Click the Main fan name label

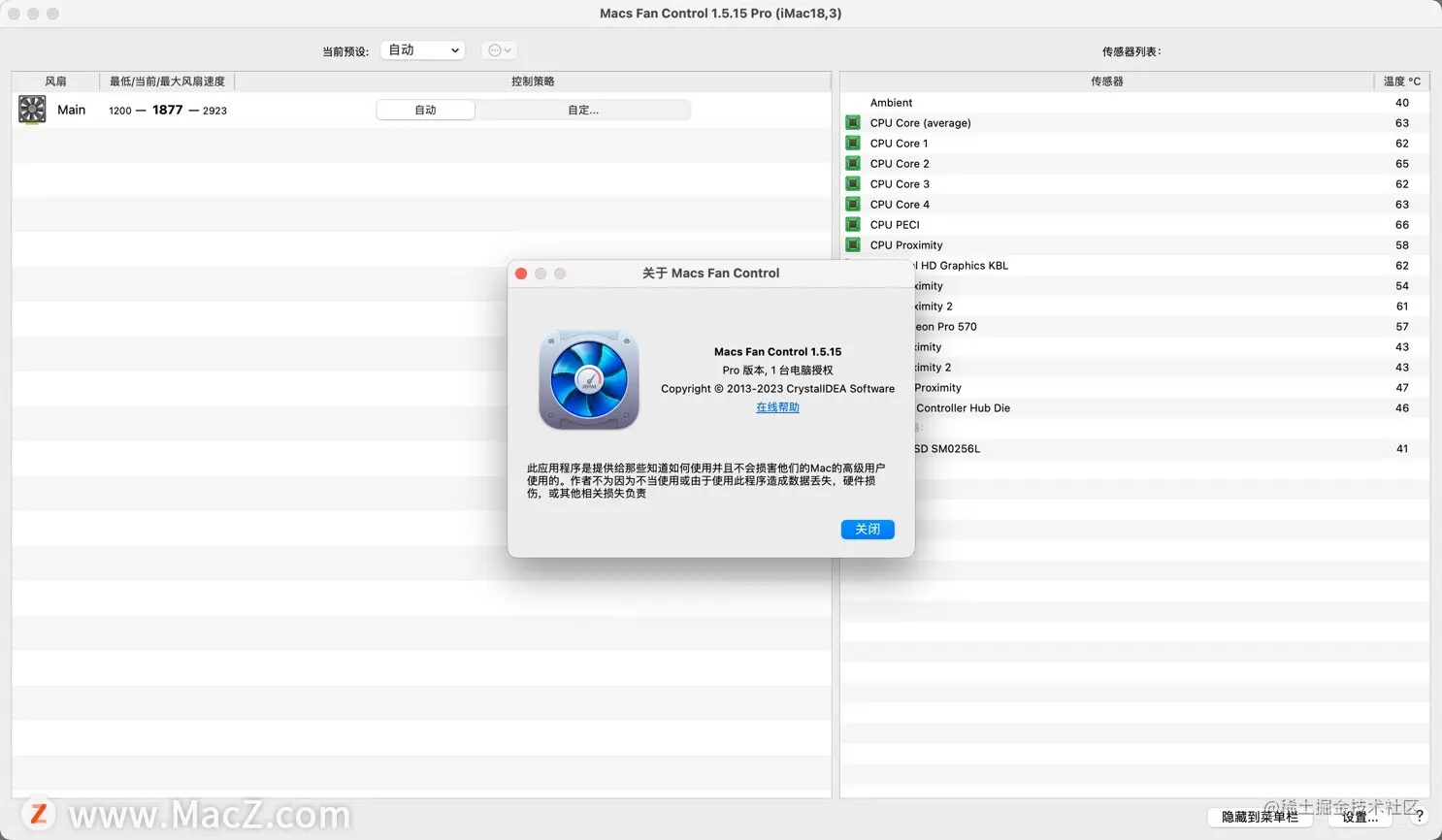pyautogui.click(x=72, y=110)
